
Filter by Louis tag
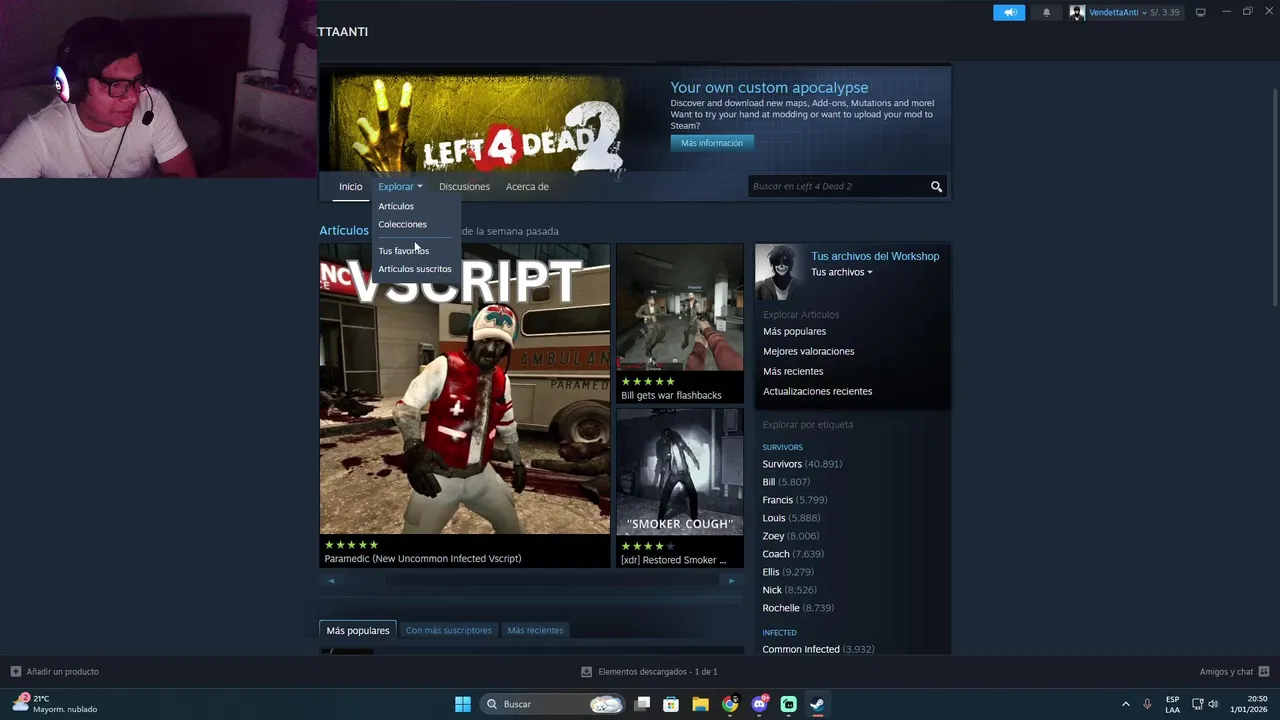[x=791, y=518]
